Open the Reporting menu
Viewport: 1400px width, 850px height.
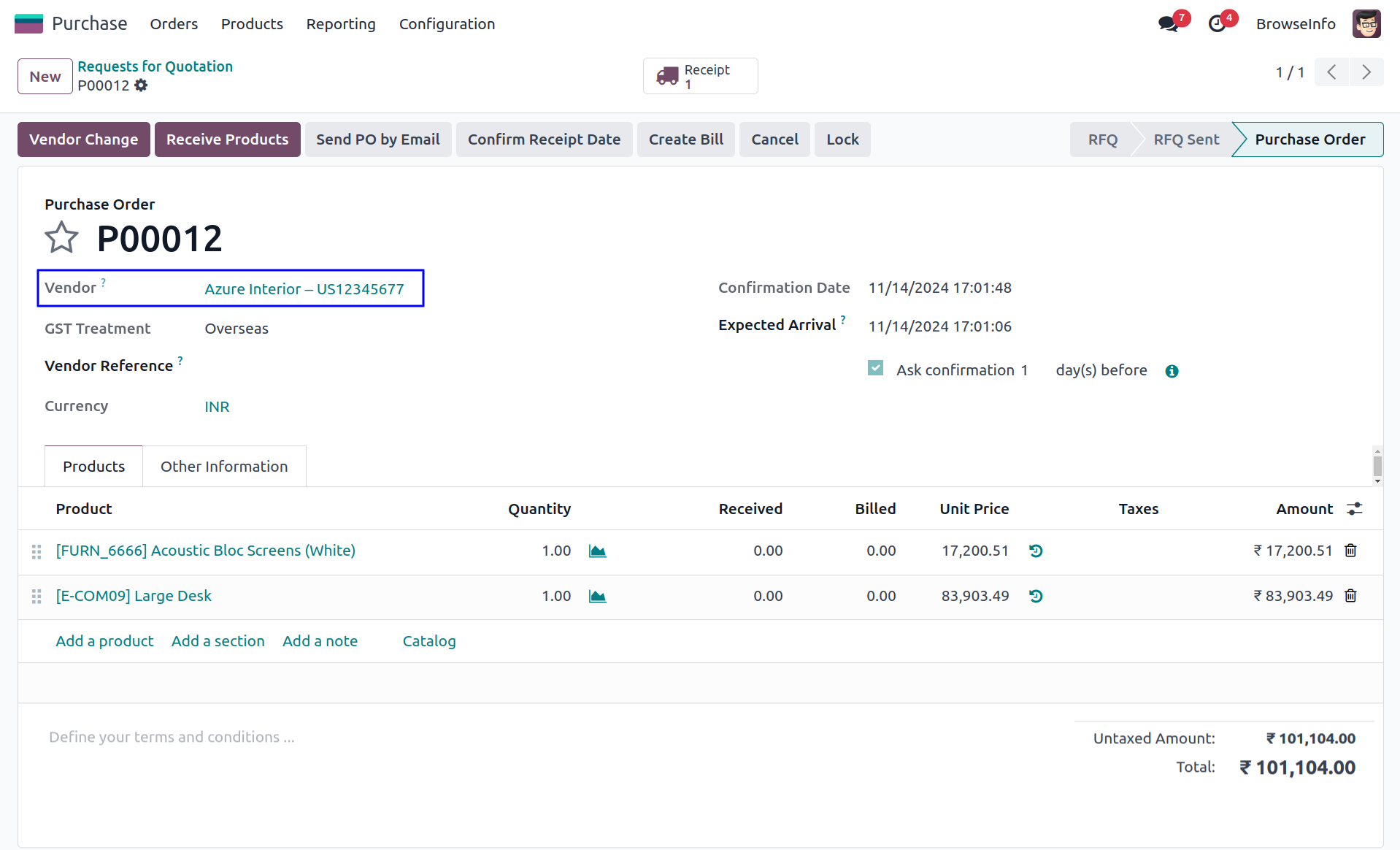point(341,24)
